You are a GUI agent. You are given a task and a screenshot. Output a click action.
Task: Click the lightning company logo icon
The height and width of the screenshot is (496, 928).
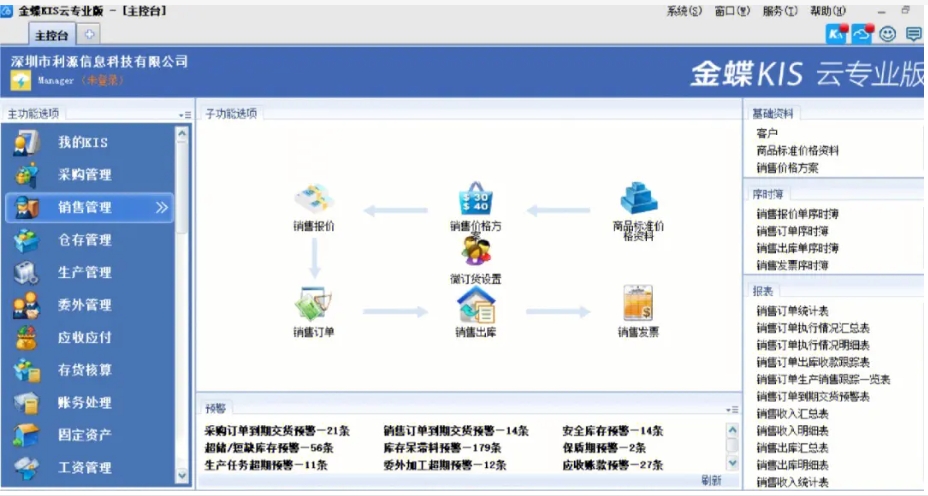click(x=21, y=81)
